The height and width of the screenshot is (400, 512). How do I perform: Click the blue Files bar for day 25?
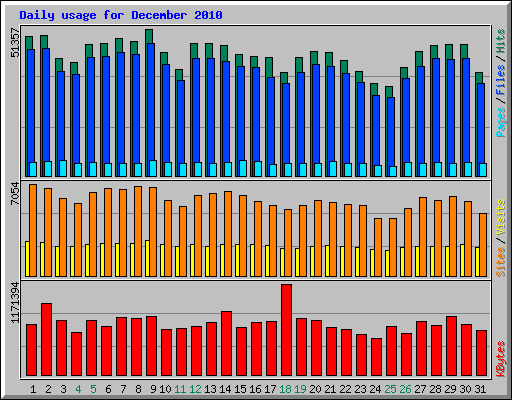(391, 132)
